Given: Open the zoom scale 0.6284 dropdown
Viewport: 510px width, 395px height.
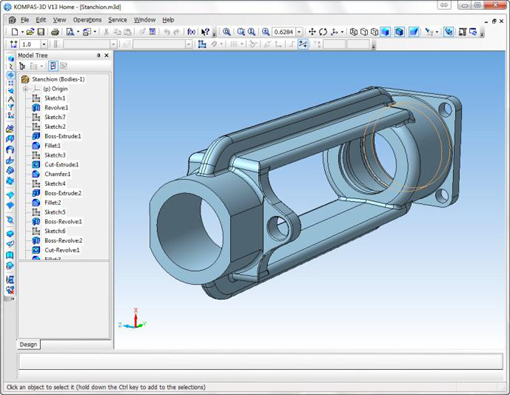Looking at the screenshot, I should tap(299, 32).
